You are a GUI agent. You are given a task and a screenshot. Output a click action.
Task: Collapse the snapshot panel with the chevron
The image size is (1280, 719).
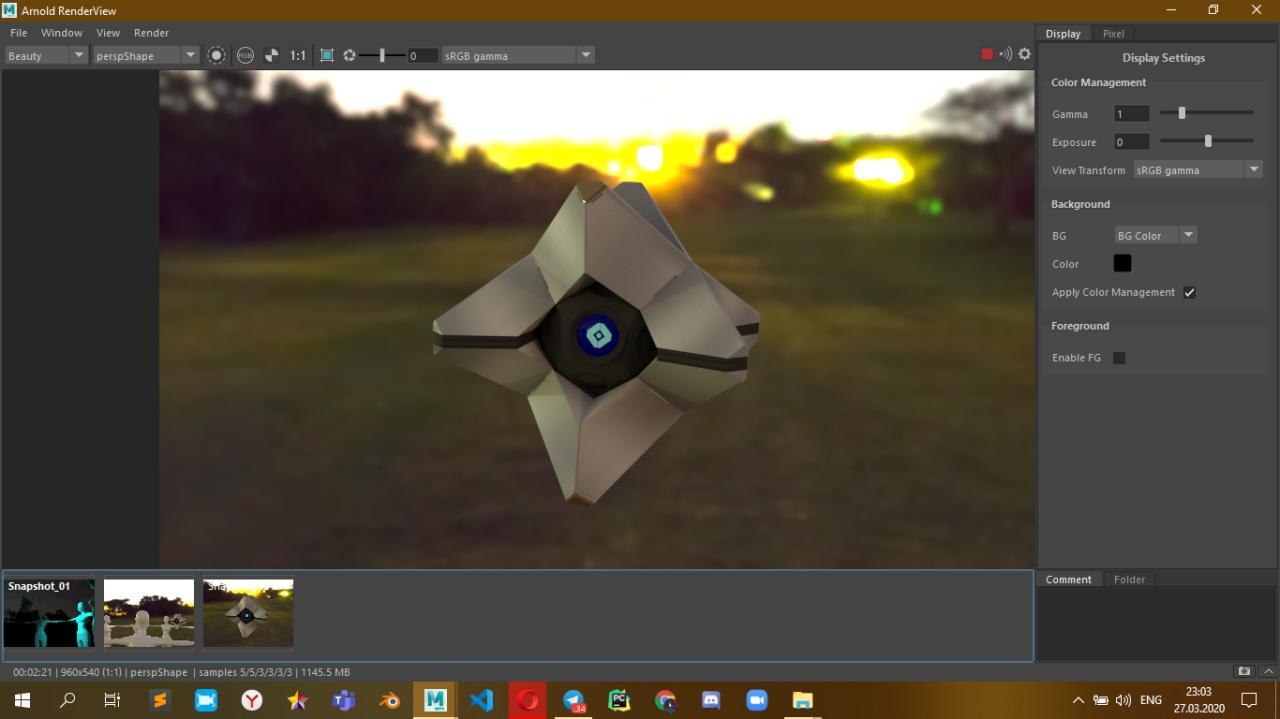click(1268, 672)
